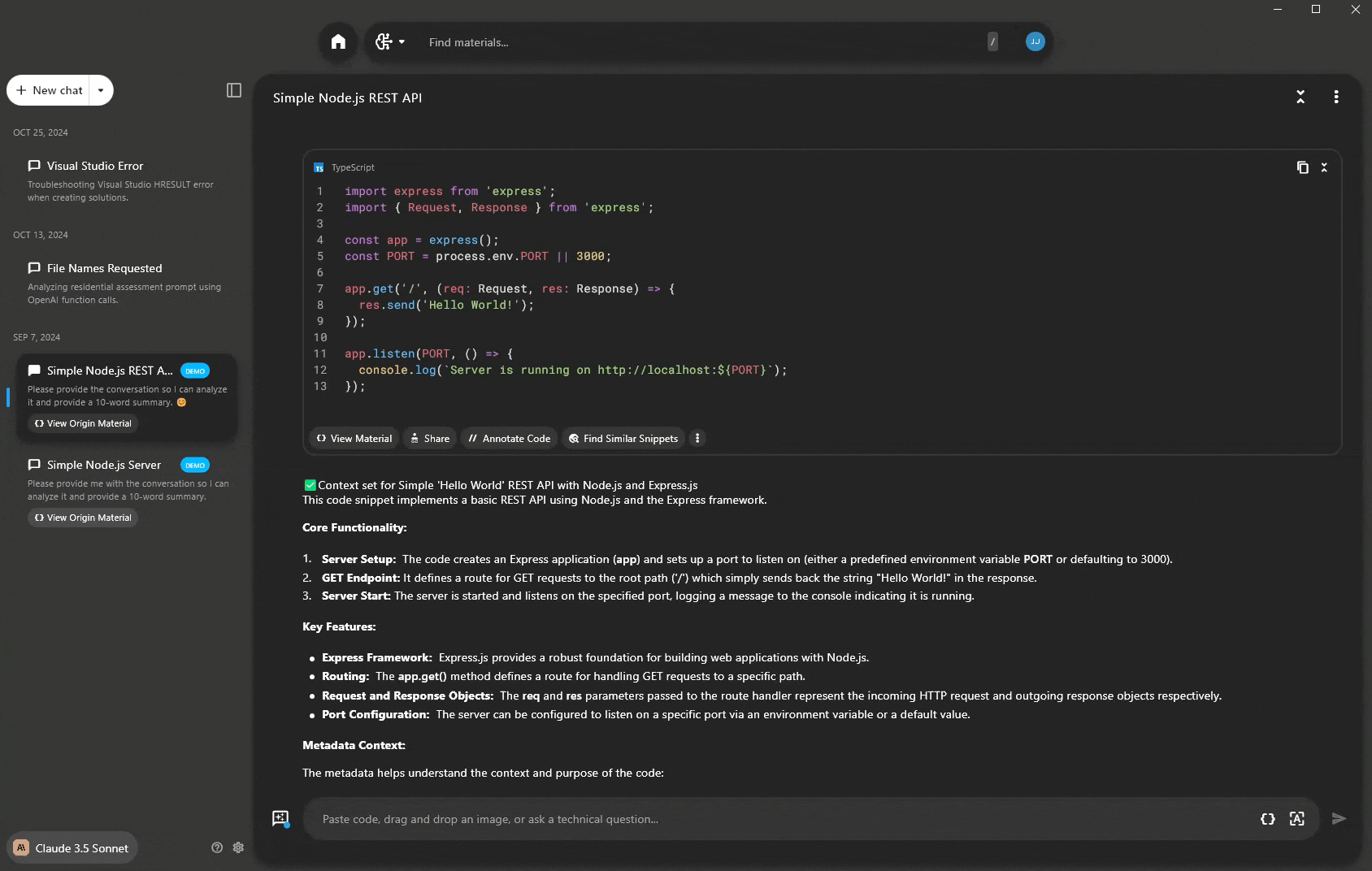1372x871 pixels.
Task: Go to the home screen icon
Action: (x=338, y=42)
